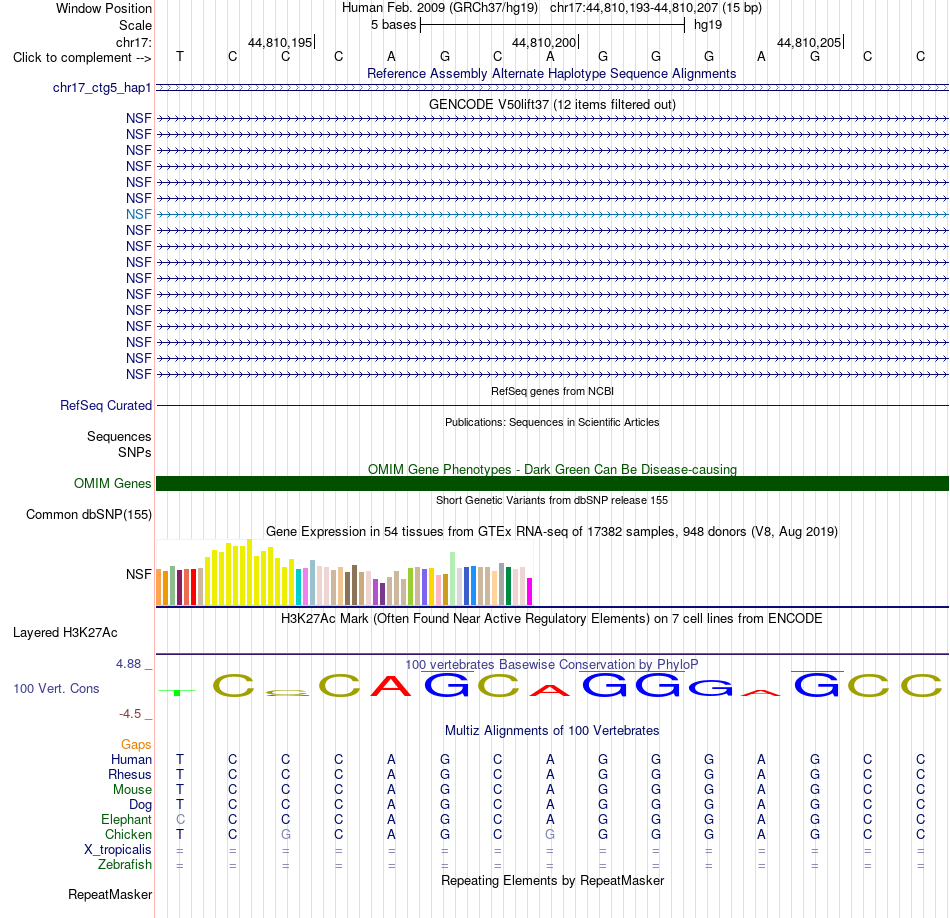Click the green conservation marker under T
950x918 pixels.
coord(177,692)
